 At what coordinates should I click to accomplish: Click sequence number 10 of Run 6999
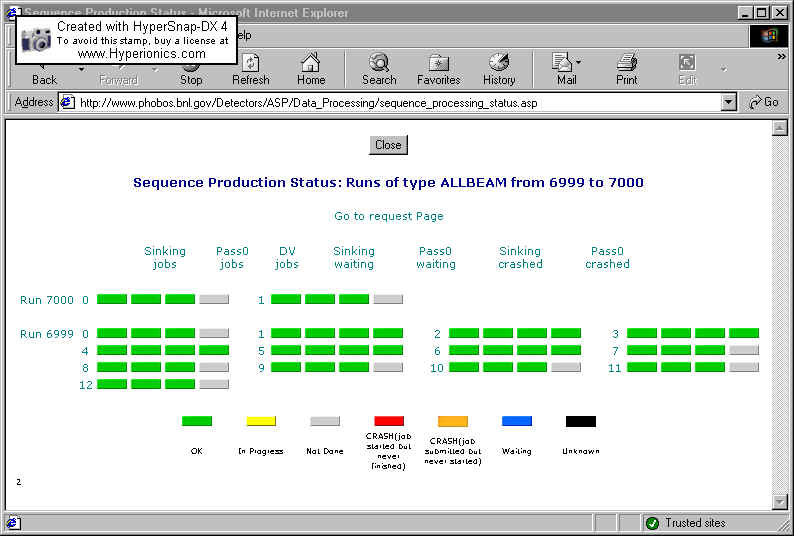coord(437,368)
